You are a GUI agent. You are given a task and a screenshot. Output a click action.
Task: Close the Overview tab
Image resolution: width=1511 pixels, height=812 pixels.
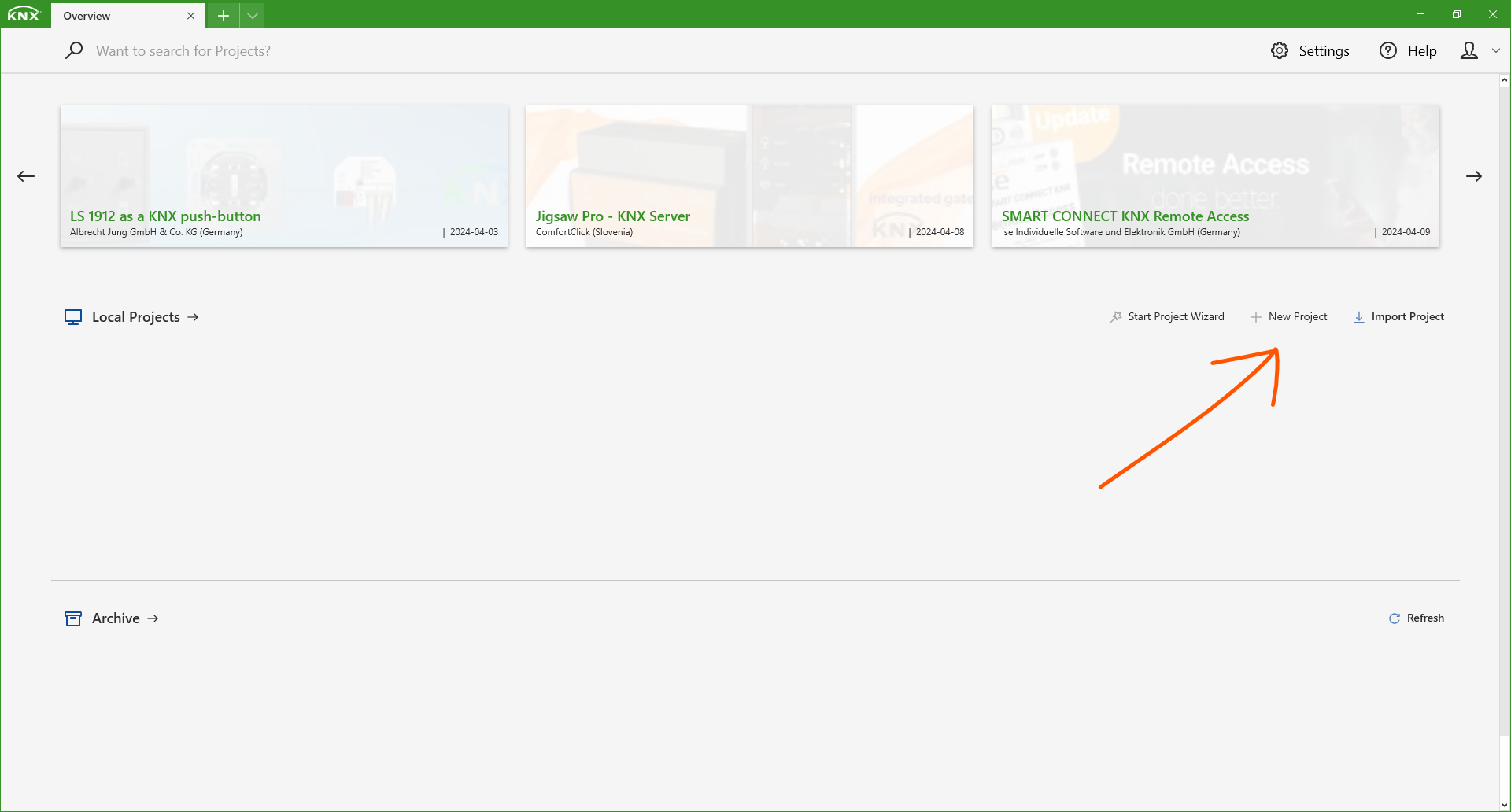pos(190,16)
